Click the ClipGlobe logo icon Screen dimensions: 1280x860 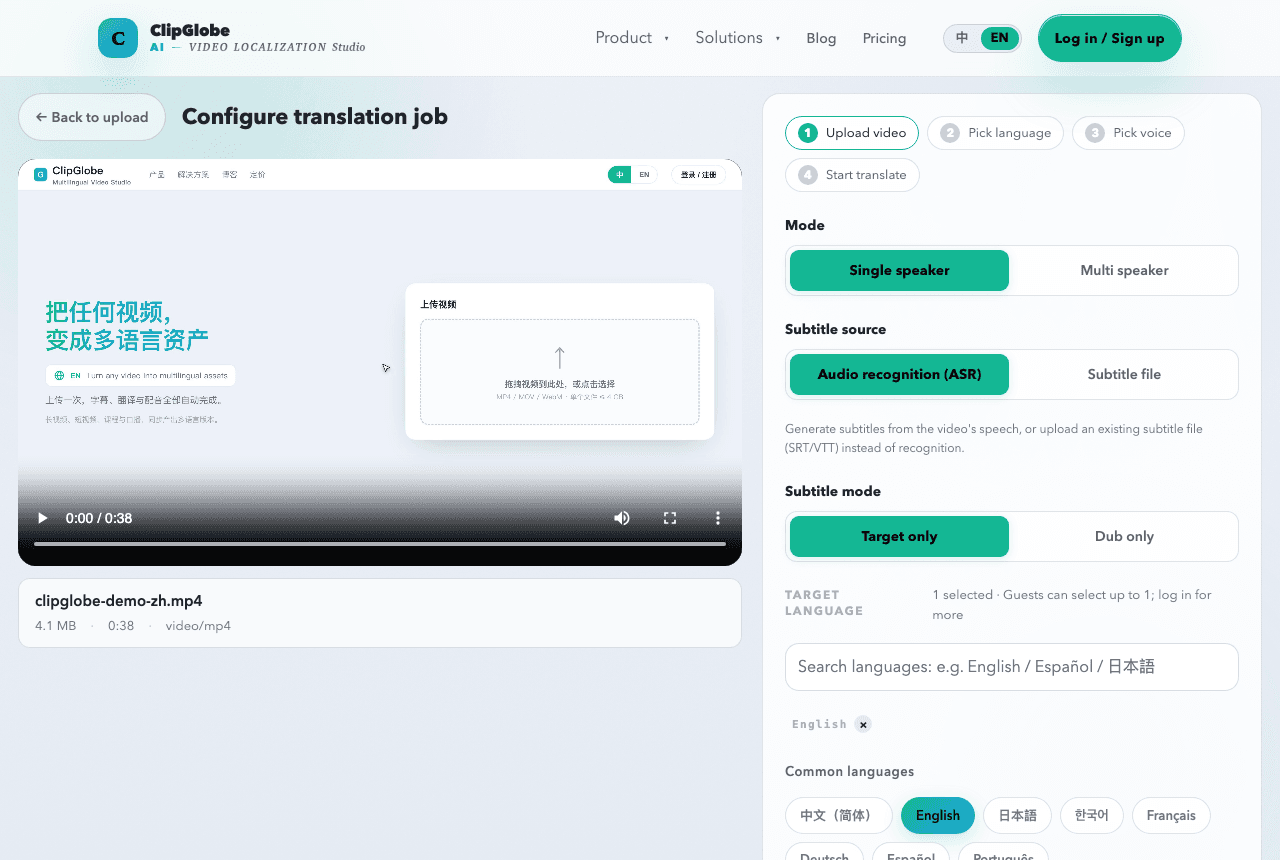click(118, 38)
